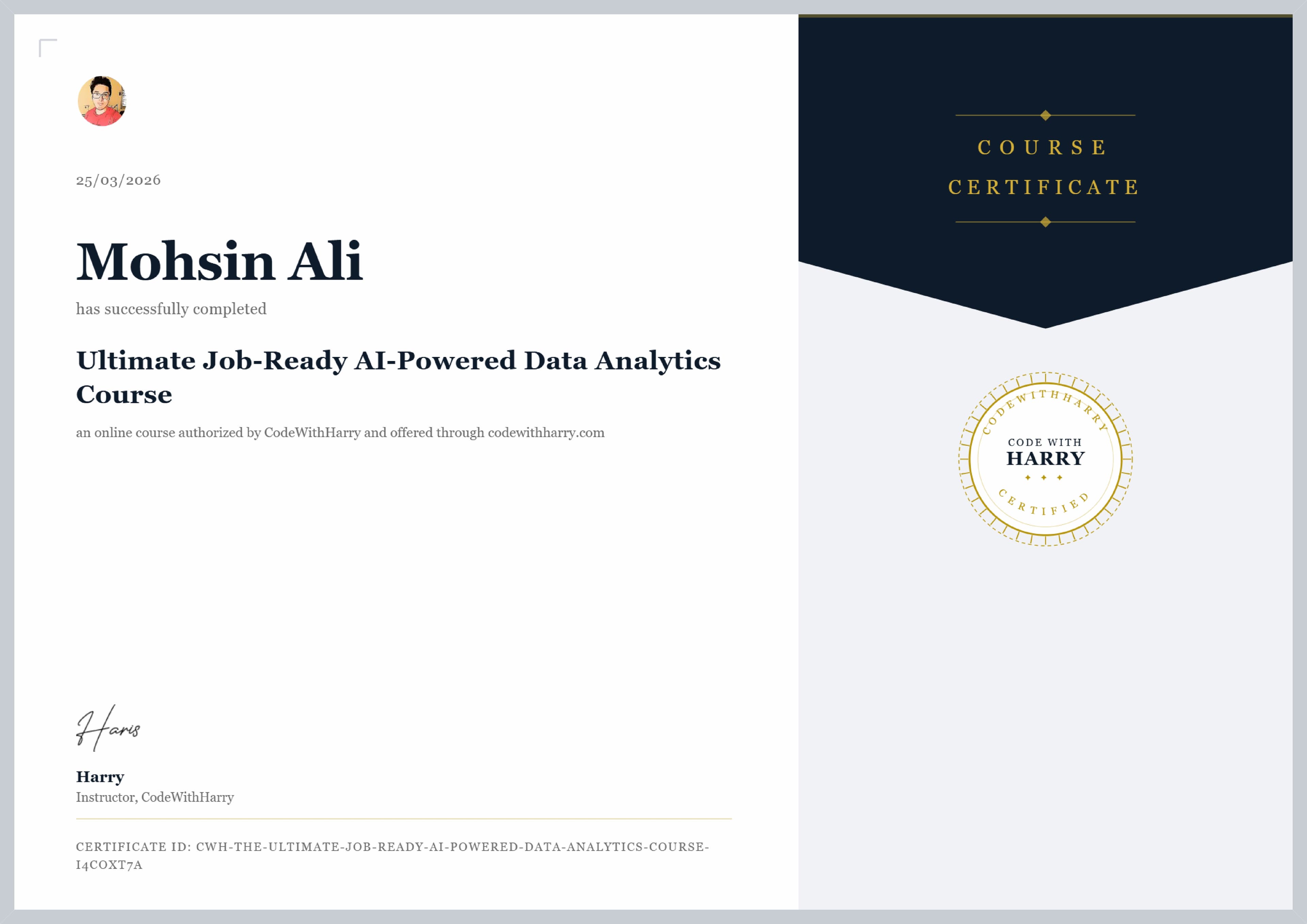This screenshot has height=924, width=1307.
Task: Click the date 25/03/2026
Action: point(118,180)
